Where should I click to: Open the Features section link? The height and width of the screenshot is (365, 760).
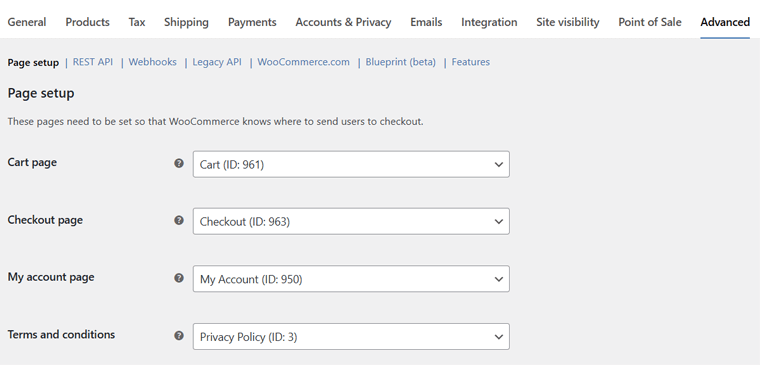(x=471, y=62)
